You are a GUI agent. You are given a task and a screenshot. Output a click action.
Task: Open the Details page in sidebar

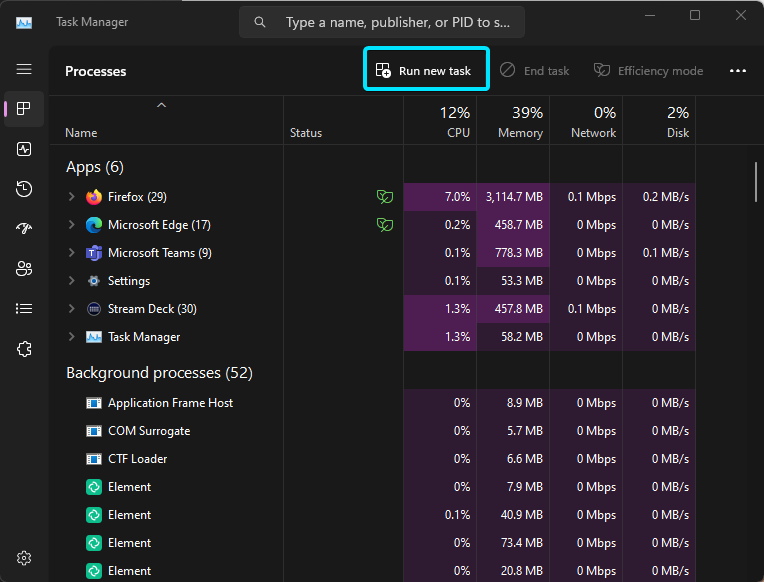tap(24, 309)
